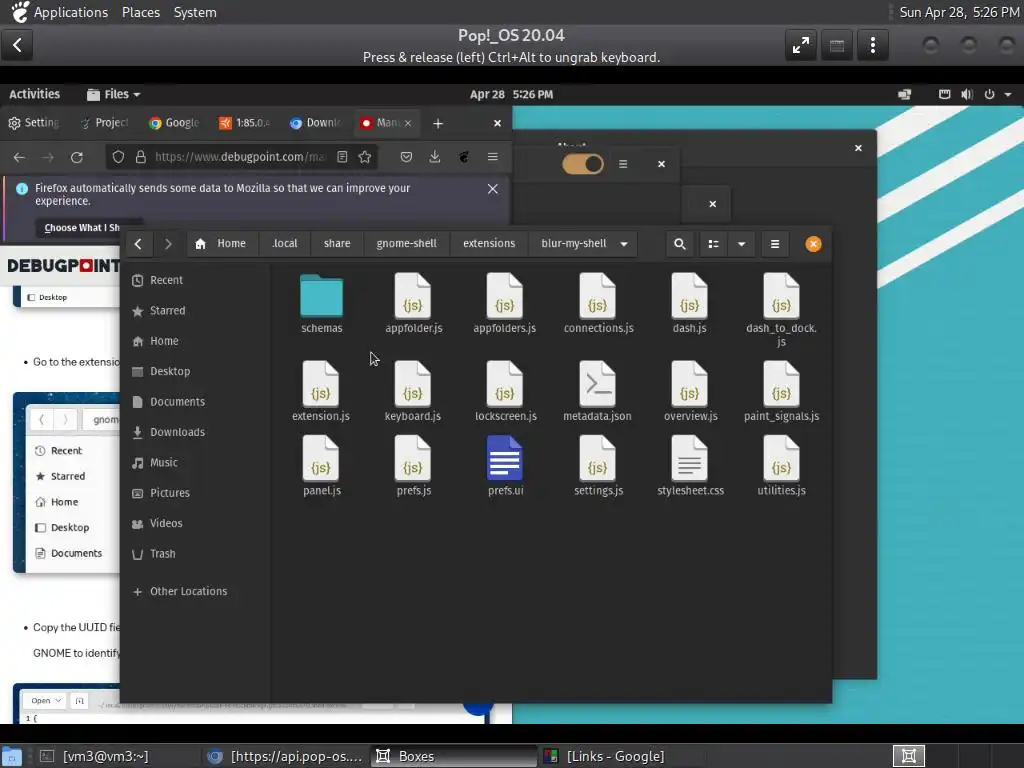Open Firefox application menu
The height and width of the screenshot is (768, 1024).
coord(492,157)
